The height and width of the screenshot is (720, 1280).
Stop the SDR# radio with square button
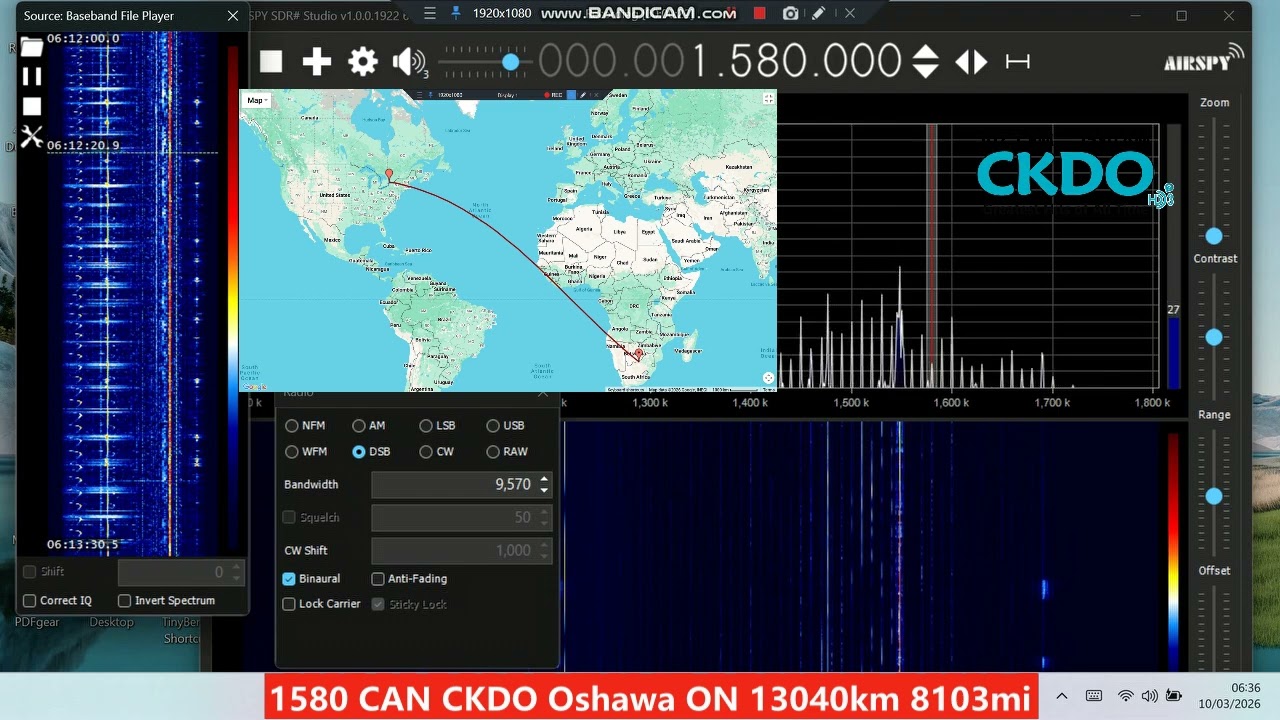[x=271, y=62]
